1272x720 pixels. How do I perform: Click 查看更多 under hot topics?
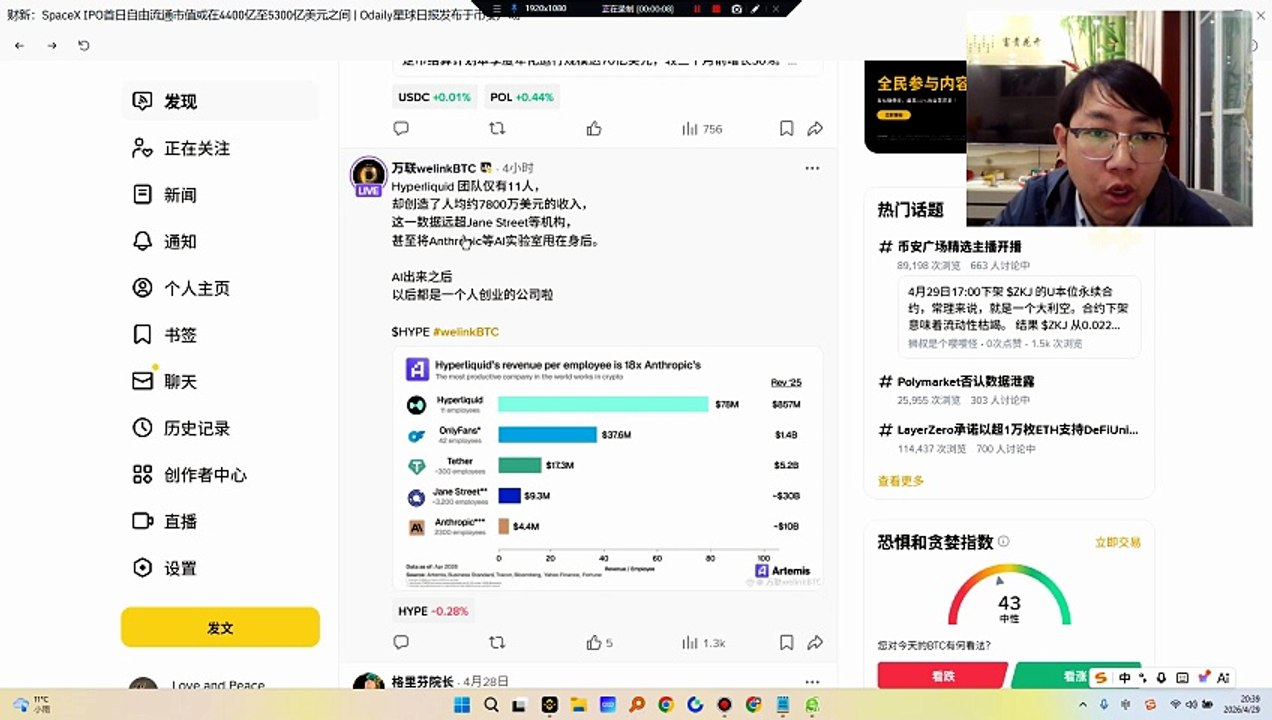click(901, 481)
